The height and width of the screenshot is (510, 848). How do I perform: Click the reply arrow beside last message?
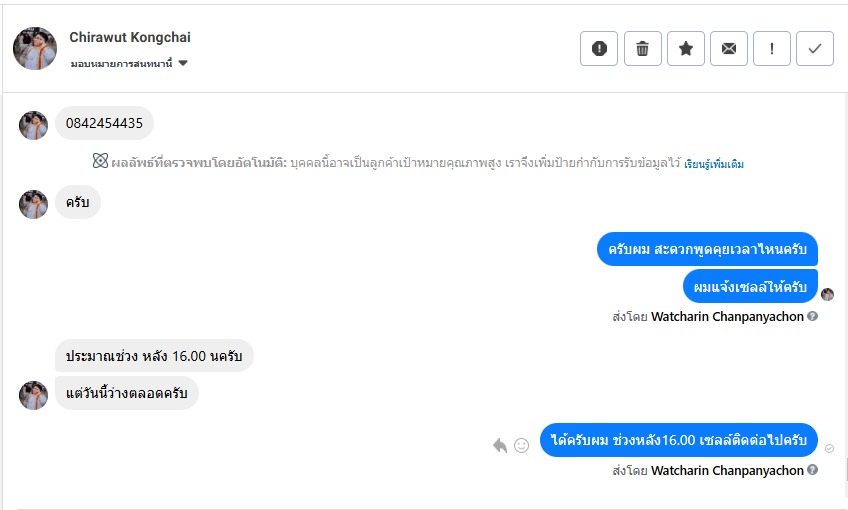(500, 445)
